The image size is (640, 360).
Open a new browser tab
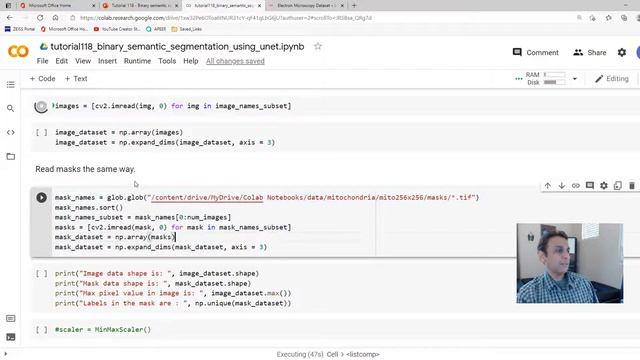click(354, 5)
